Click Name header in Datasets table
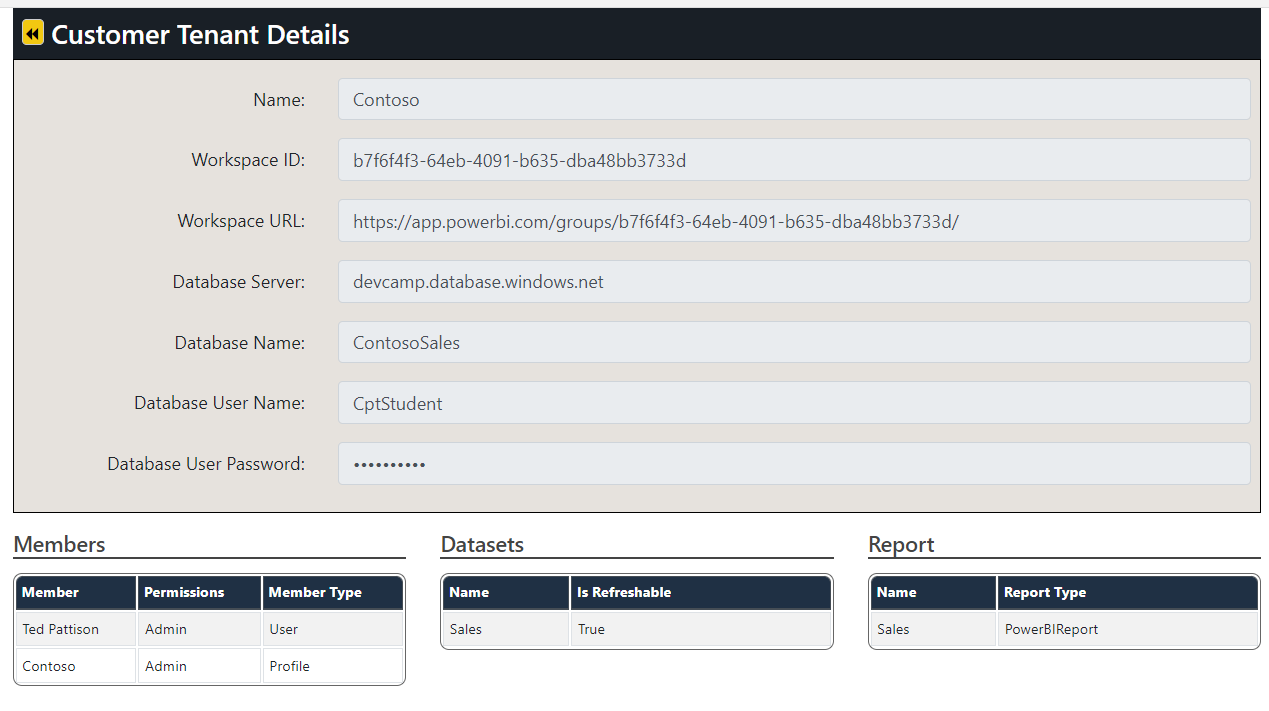 [x=506, y=592]
